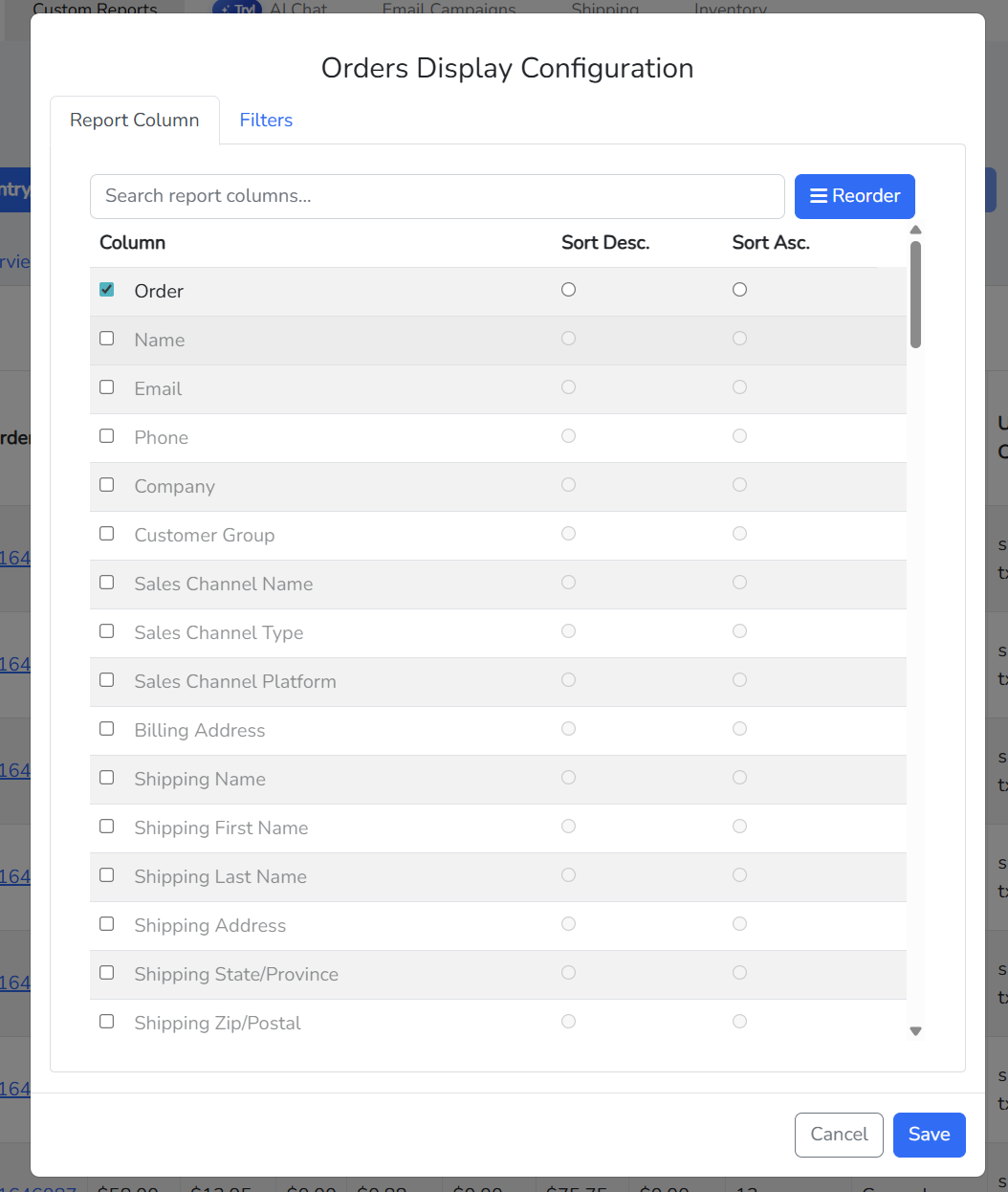
Task: Switch to the Filters tab
Action: click(266, 120)
